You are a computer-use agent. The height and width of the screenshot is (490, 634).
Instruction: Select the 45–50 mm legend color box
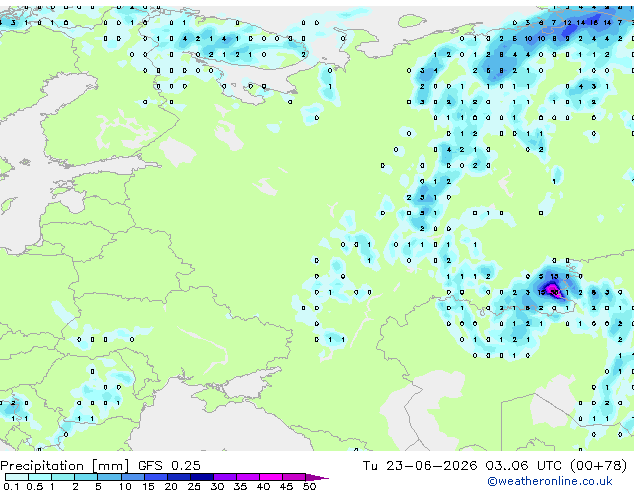coord(294,477)
